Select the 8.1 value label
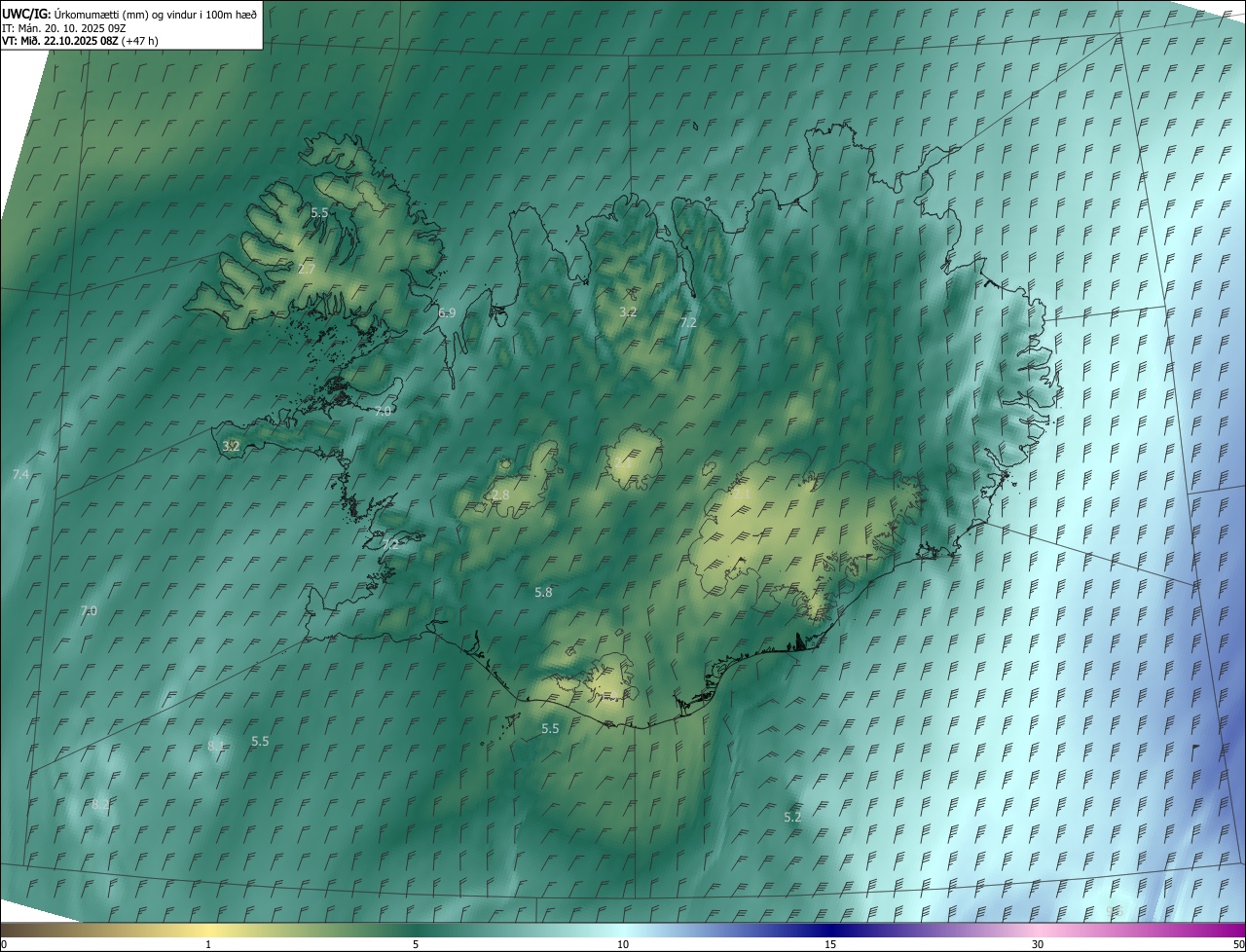The height and width of the screenshot is (952, 1246). point(216,746)
